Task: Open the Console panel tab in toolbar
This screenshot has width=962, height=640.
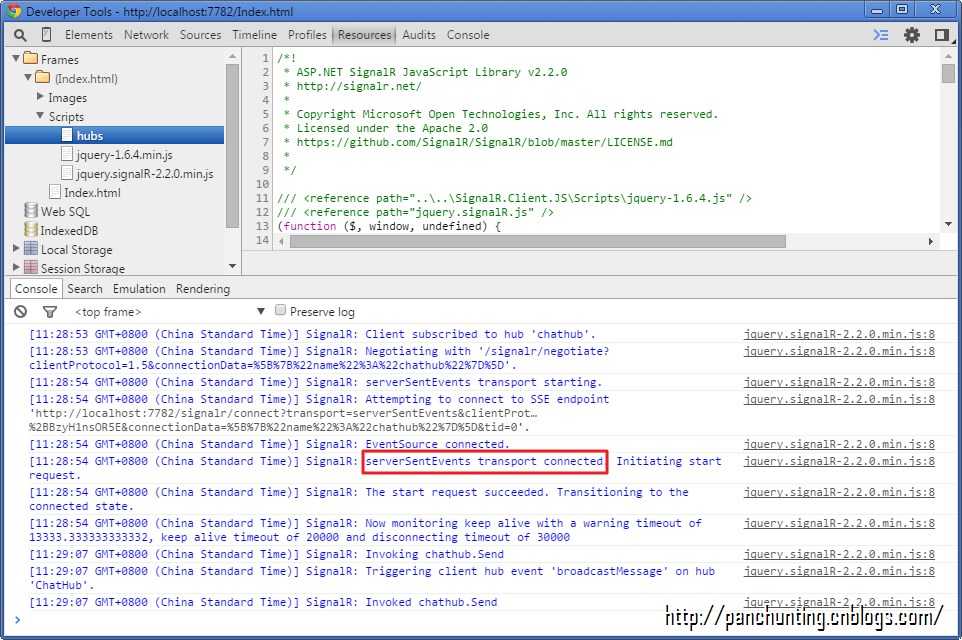Action: [468, 35]
